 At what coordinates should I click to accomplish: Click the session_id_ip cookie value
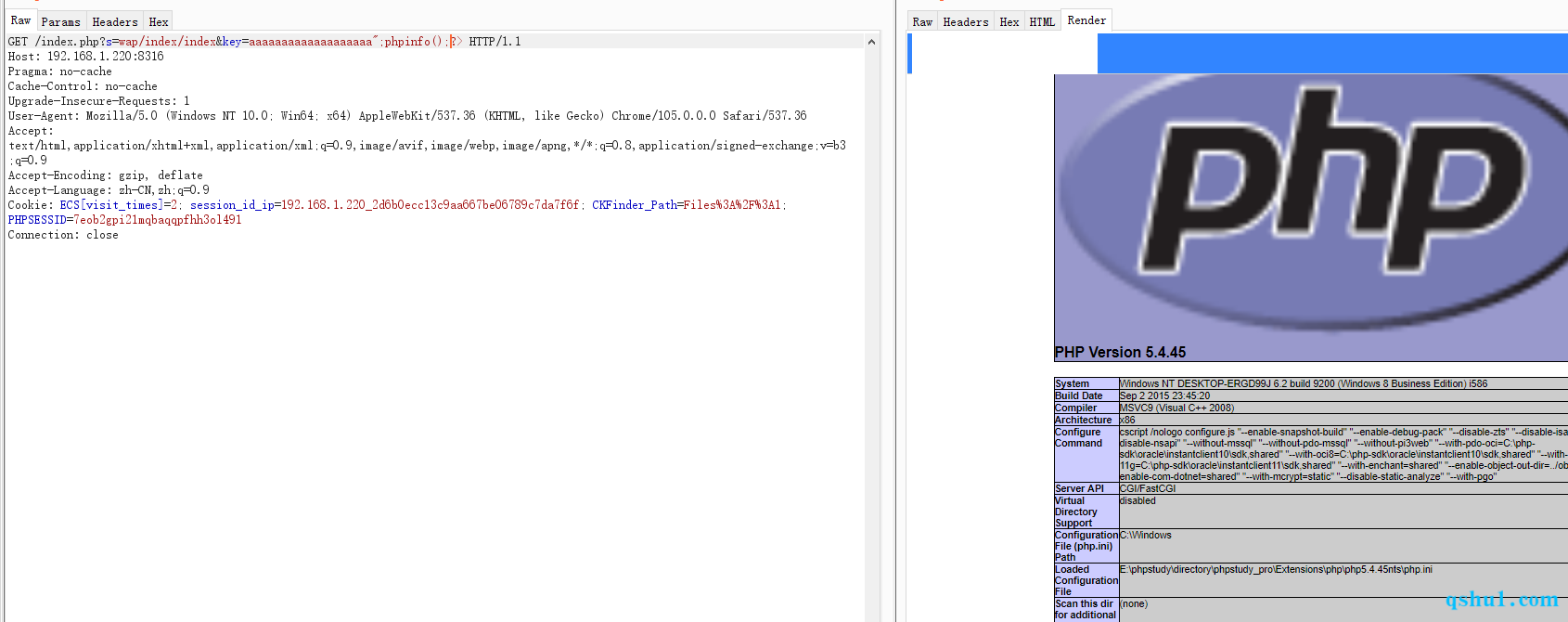click(x=430, y=205)
